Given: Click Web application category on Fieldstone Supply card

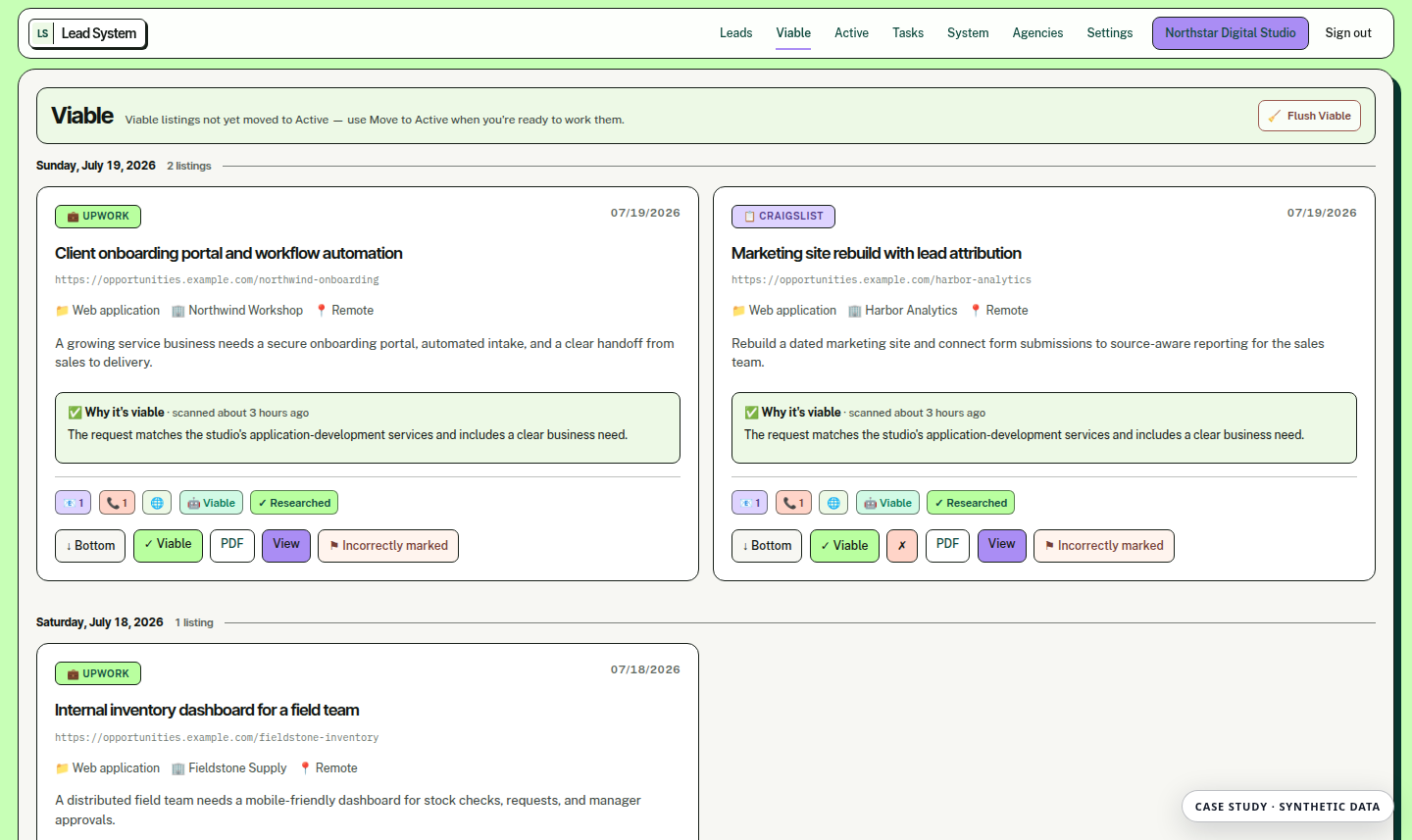Looking at the screenshot, I should pyautogui.click(x=108, y=768).
